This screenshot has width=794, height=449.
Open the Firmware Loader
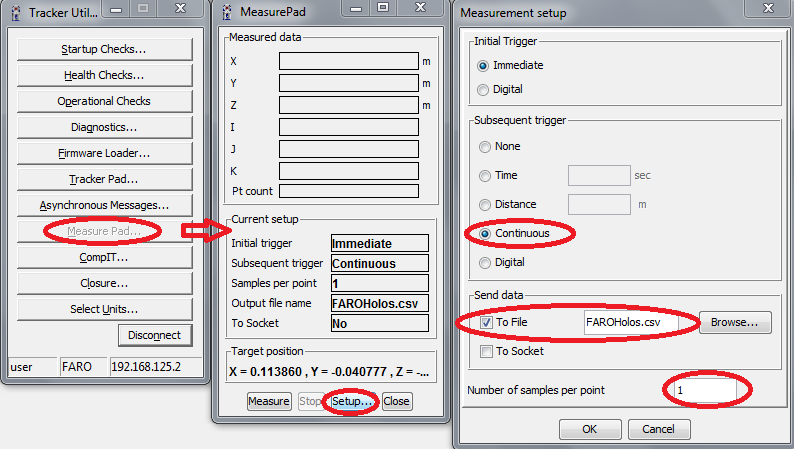[103, 153]
